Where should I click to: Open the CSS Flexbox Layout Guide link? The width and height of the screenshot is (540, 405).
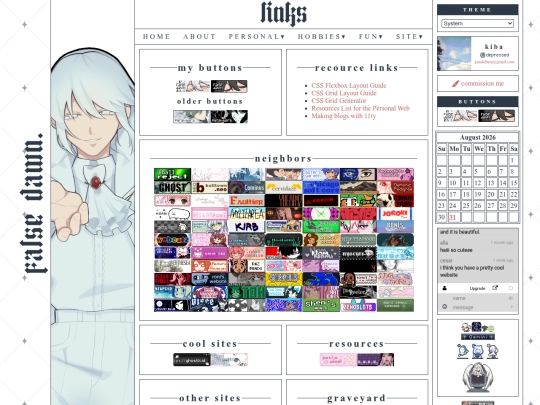349,85
